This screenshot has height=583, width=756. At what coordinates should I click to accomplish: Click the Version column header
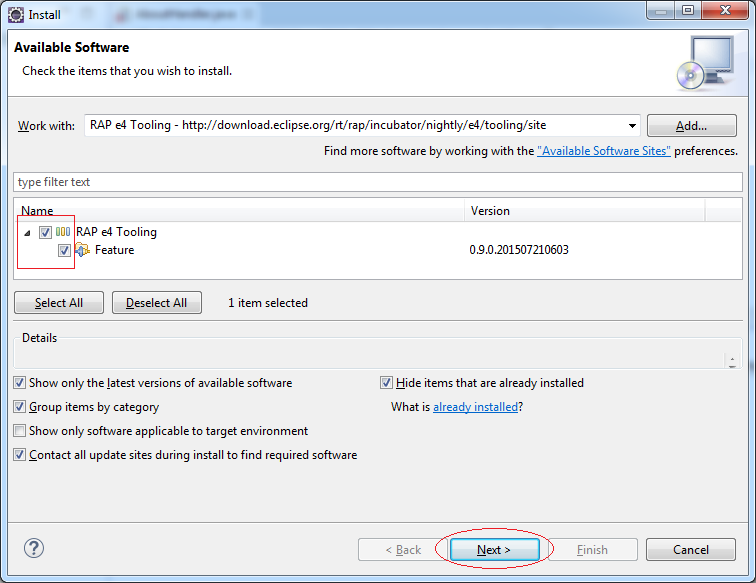tap(585, 211)
